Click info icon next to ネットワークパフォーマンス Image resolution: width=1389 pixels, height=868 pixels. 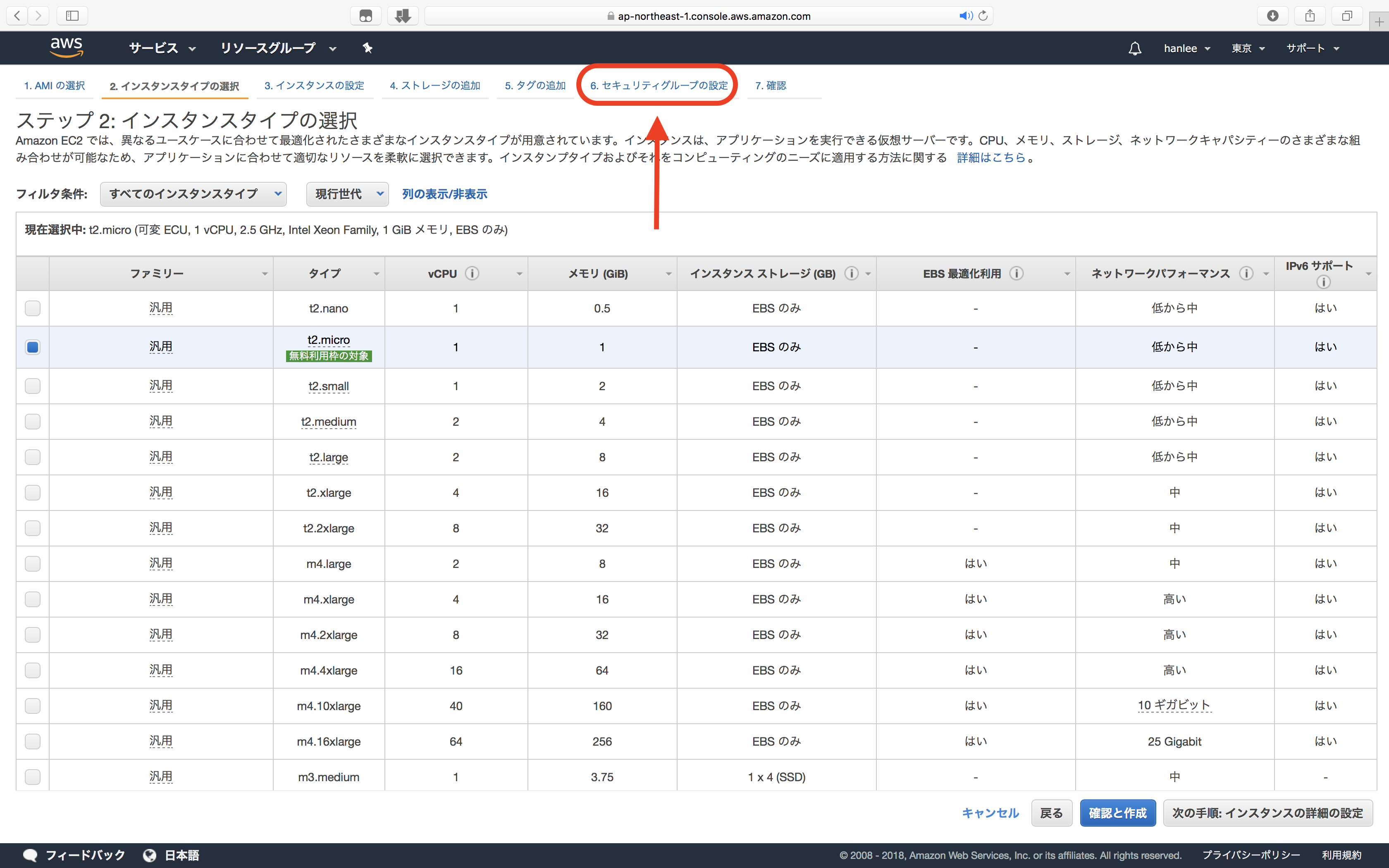tap(1246, 273)
